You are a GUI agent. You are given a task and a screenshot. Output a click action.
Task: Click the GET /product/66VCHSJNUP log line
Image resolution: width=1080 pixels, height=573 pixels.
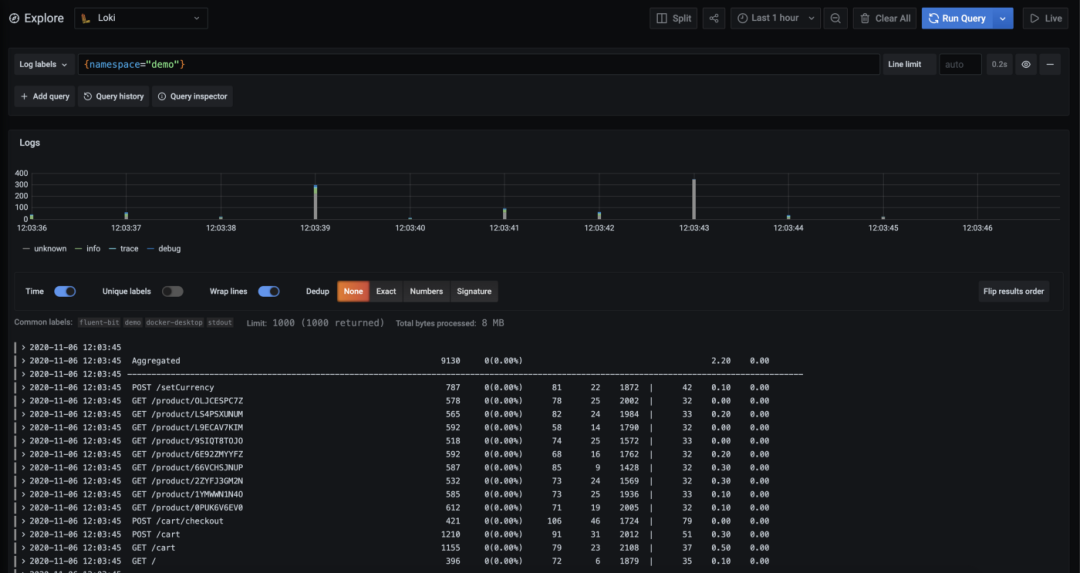click(x=187, y=468)
